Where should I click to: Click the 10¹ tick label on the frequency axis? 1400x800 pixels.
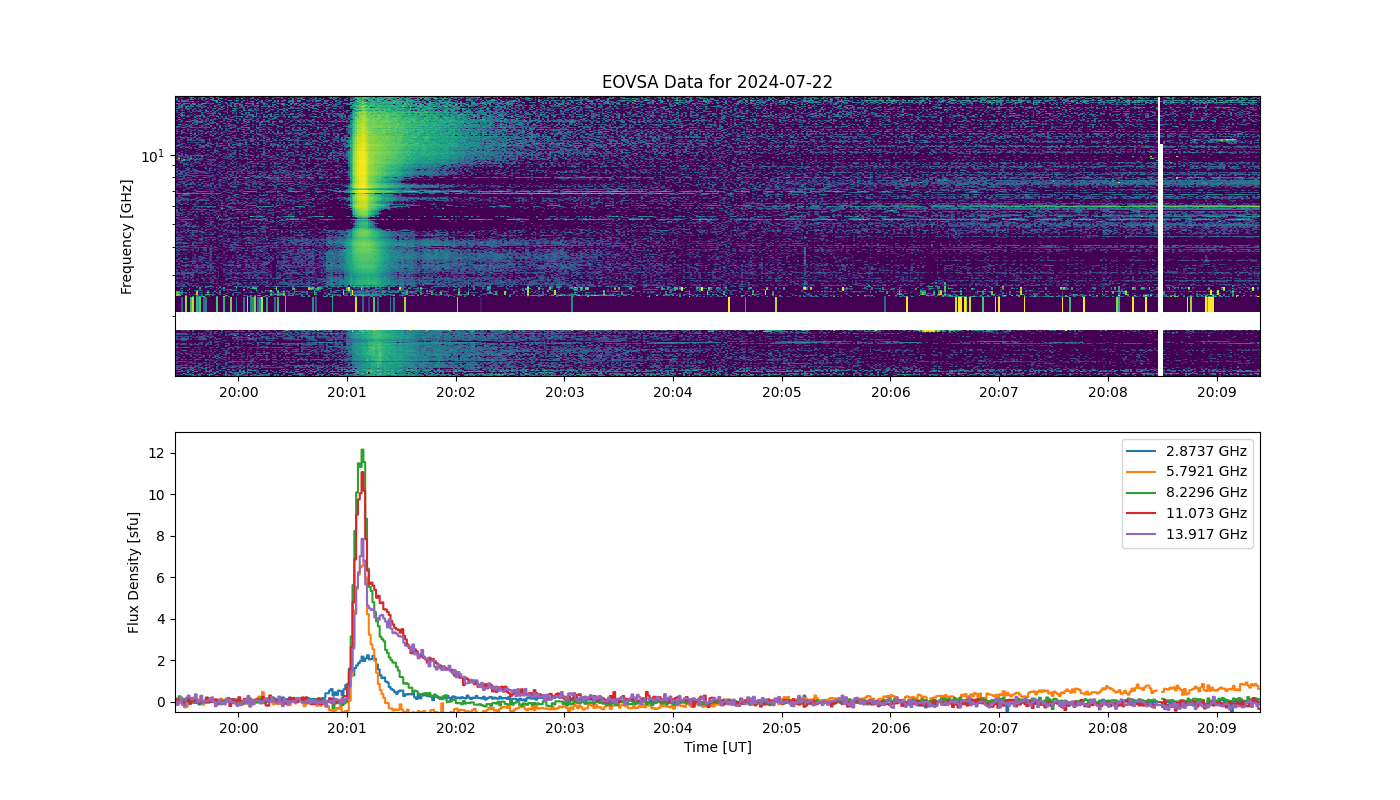pyautogui.click(x=152, y=156)
